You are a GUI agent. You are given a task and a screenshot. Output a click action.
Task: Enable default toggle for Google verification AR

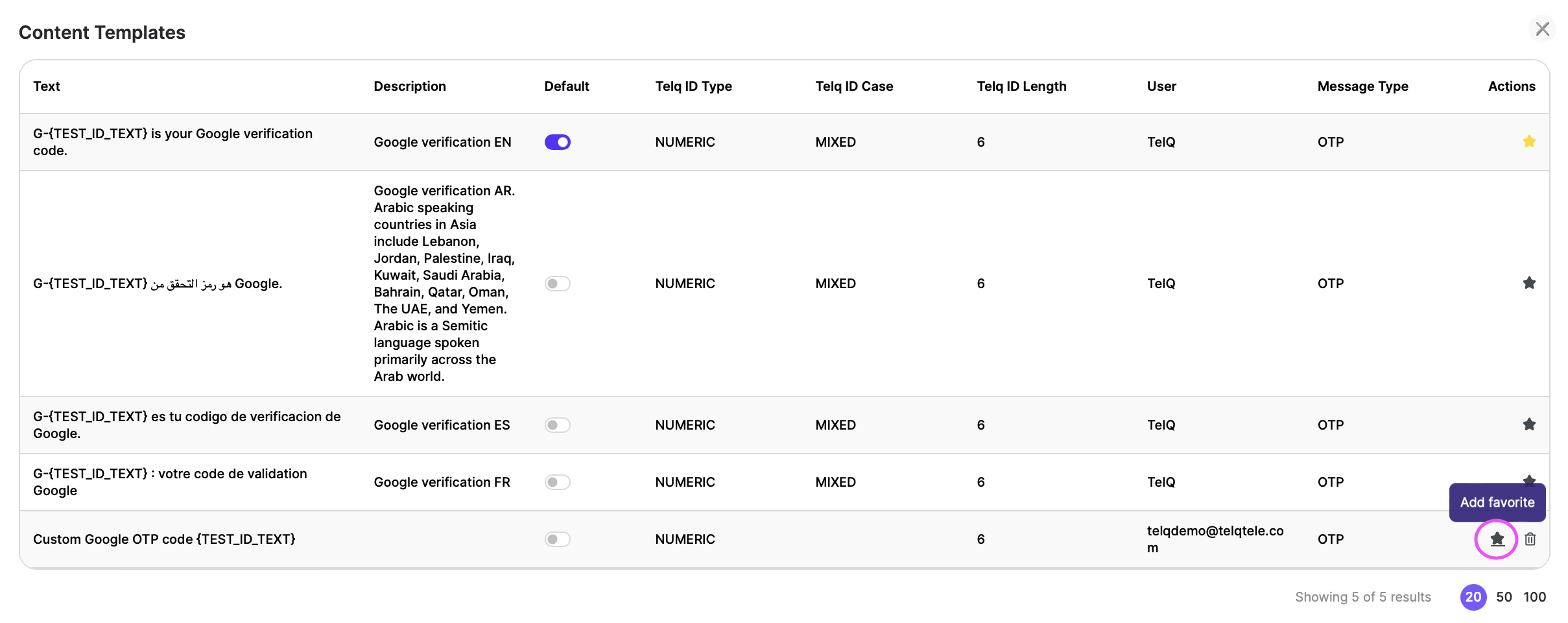pyautogui.click(x=557, y=284)
